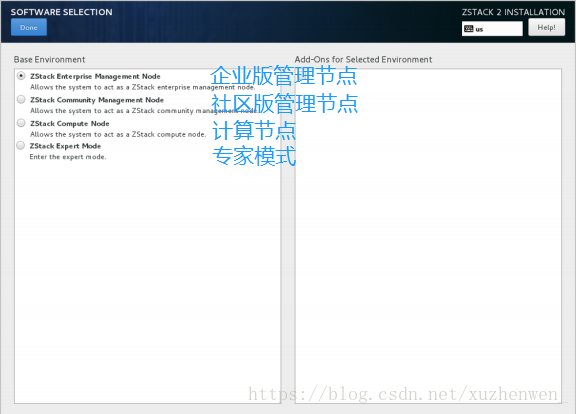Enable the ZStack Expert Mode radio
The image size is (579, 414).
[21, 146]
